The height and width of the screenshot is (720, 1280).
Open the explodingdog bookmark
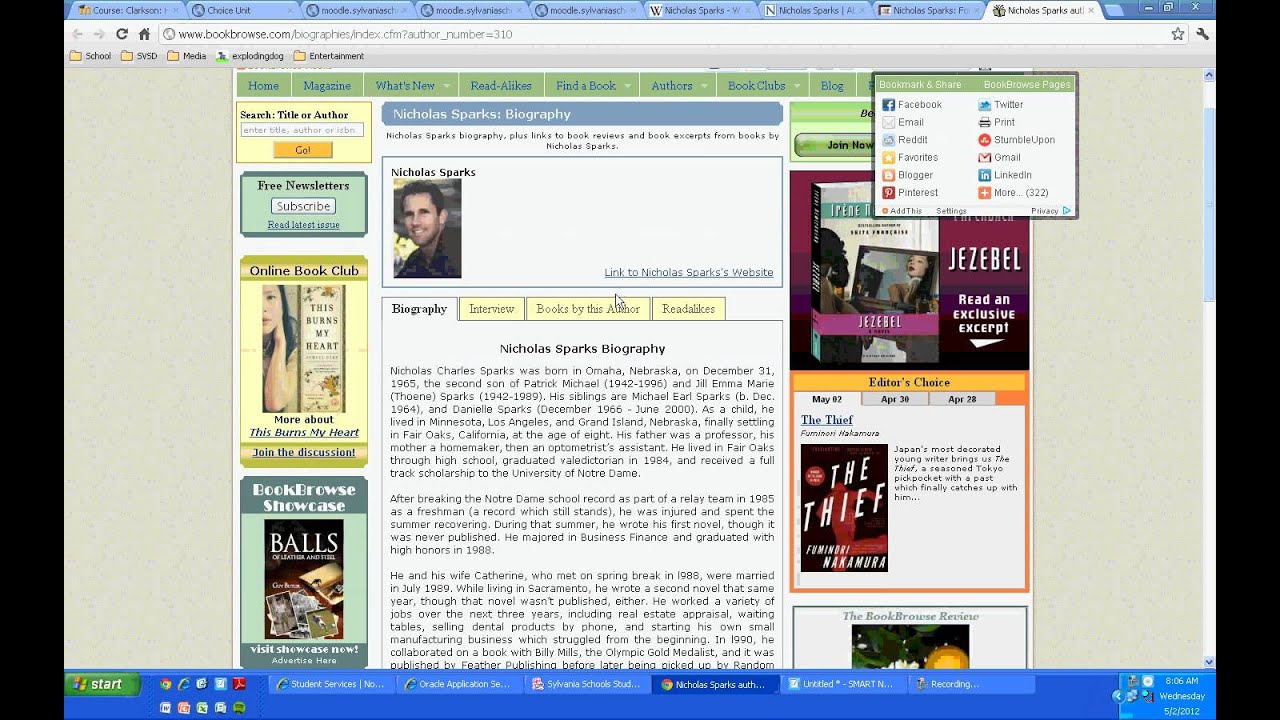click(x=250, y=56)
